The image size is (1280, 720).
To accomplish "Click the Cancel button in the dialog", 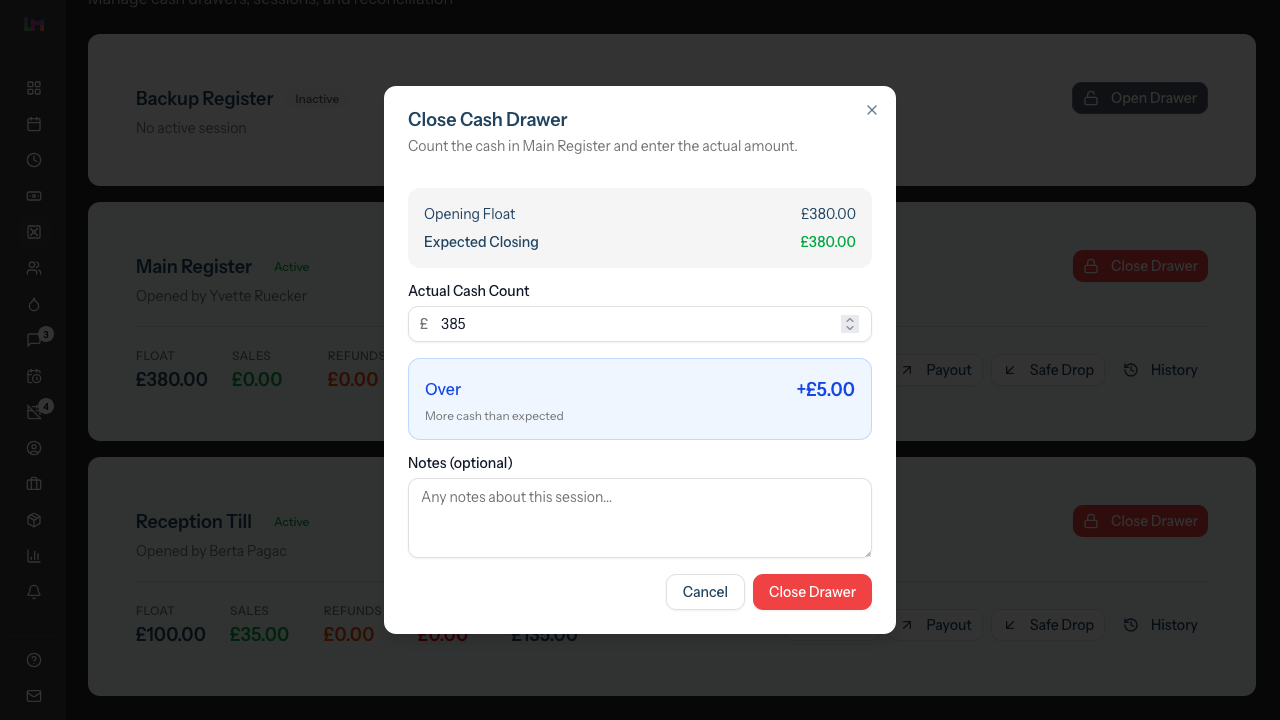I will point(705,592).
